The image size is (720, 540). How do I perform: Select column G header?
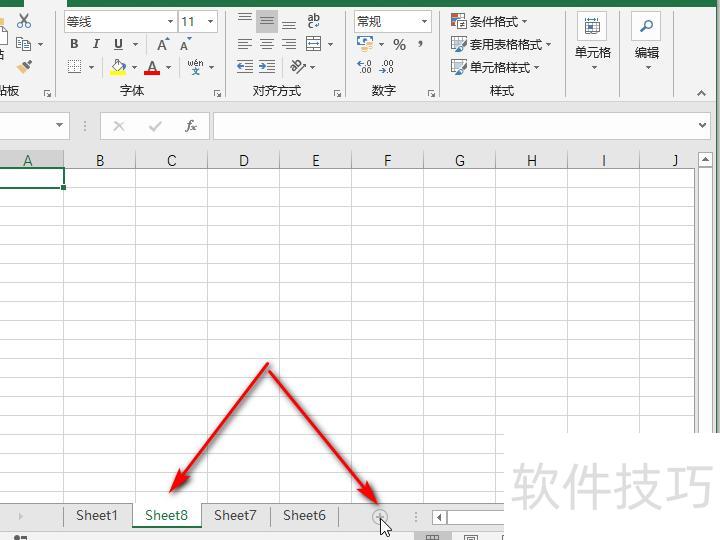pyautogui.click(x=460, y=160)
